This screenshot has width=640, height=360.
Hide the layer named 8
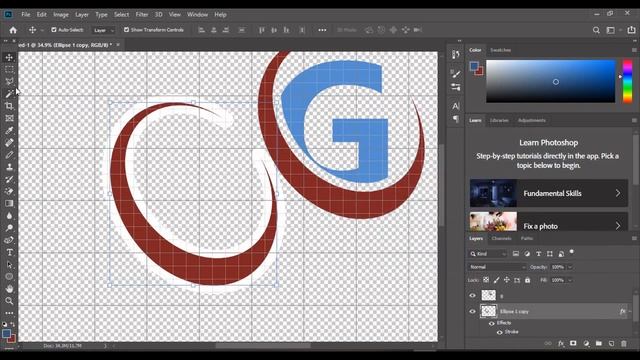tap(473, 296)
